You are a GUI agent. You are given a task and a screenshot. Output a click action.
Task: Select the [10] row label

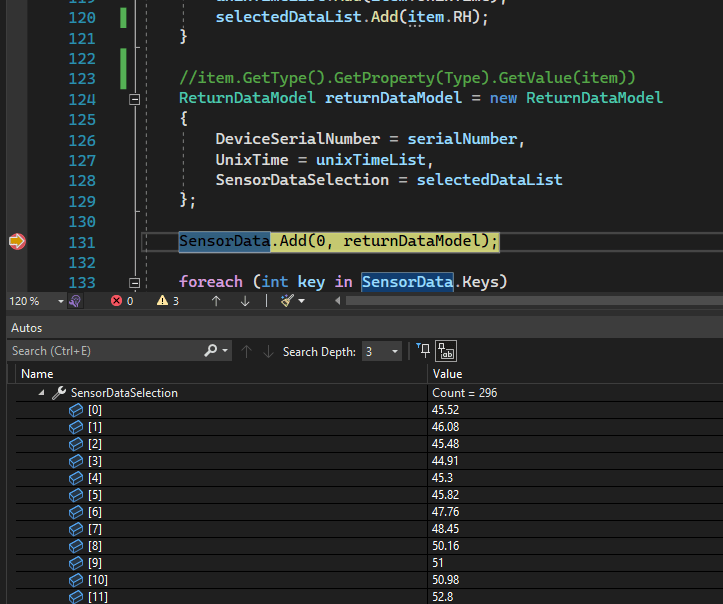click(98, 580)
